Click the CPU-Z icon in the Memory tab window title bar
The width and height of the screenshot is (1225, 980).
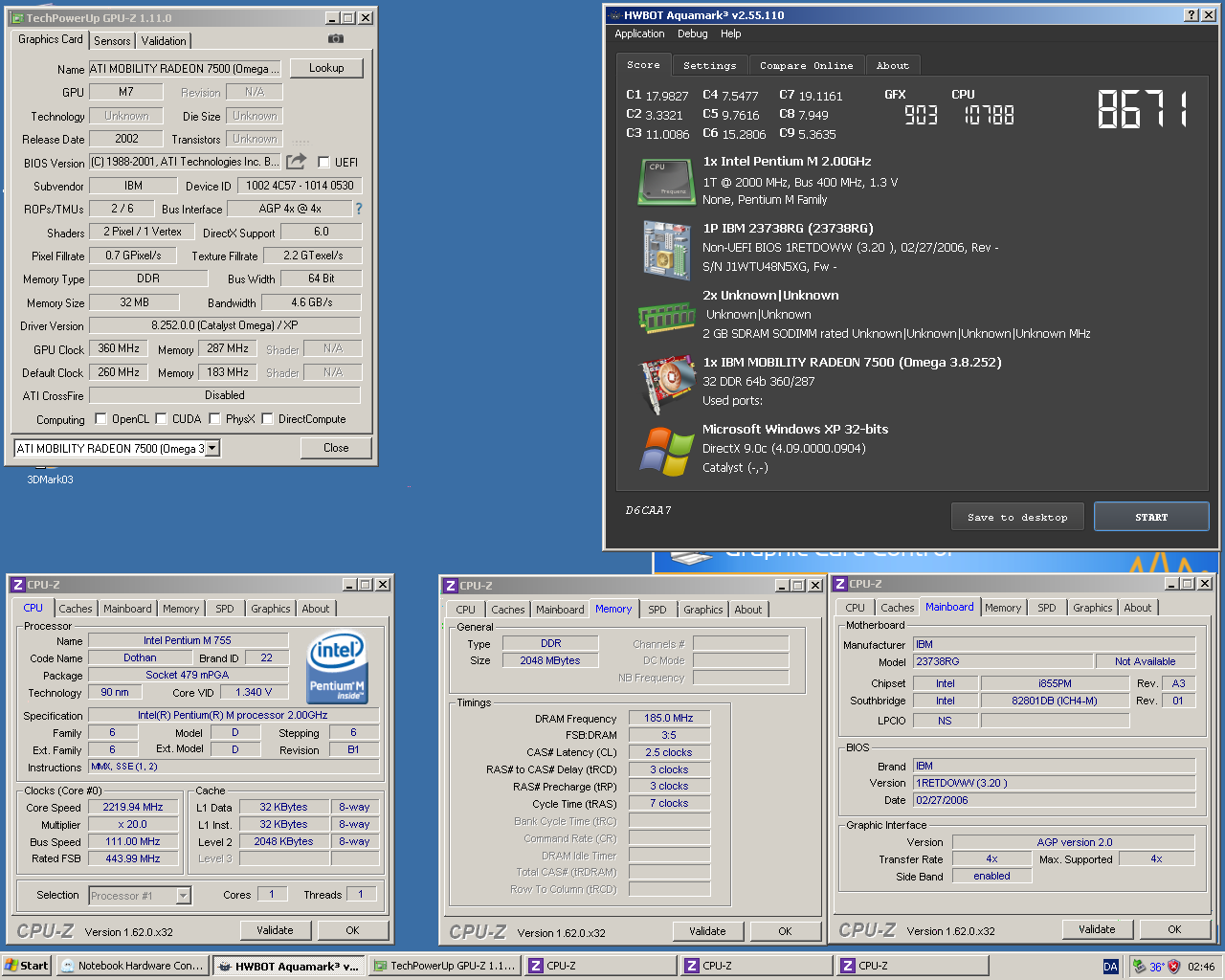(x=450, y=586)
